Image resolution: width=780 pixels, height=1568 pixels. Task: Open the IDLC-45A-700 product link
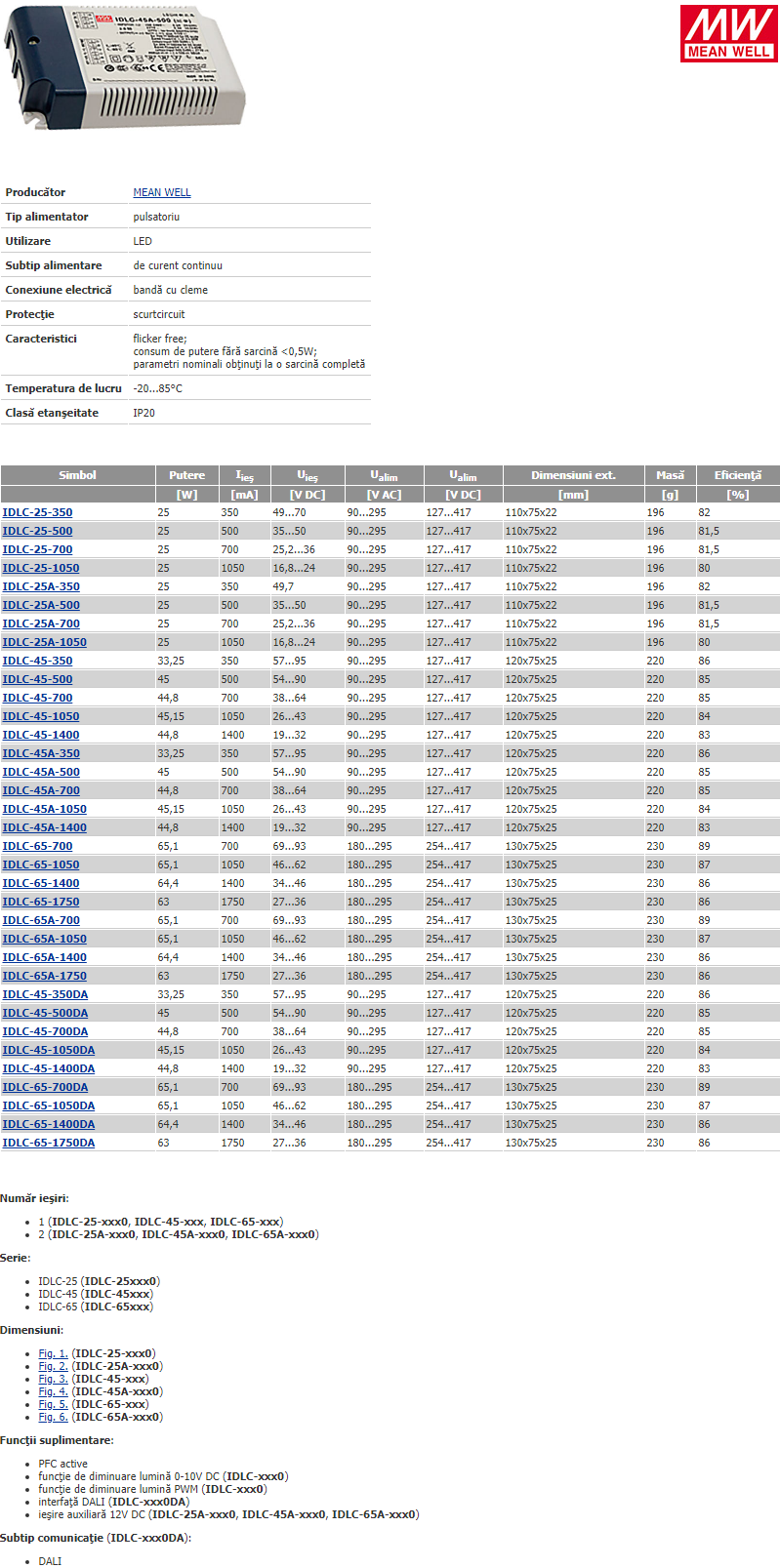(41, 790)
